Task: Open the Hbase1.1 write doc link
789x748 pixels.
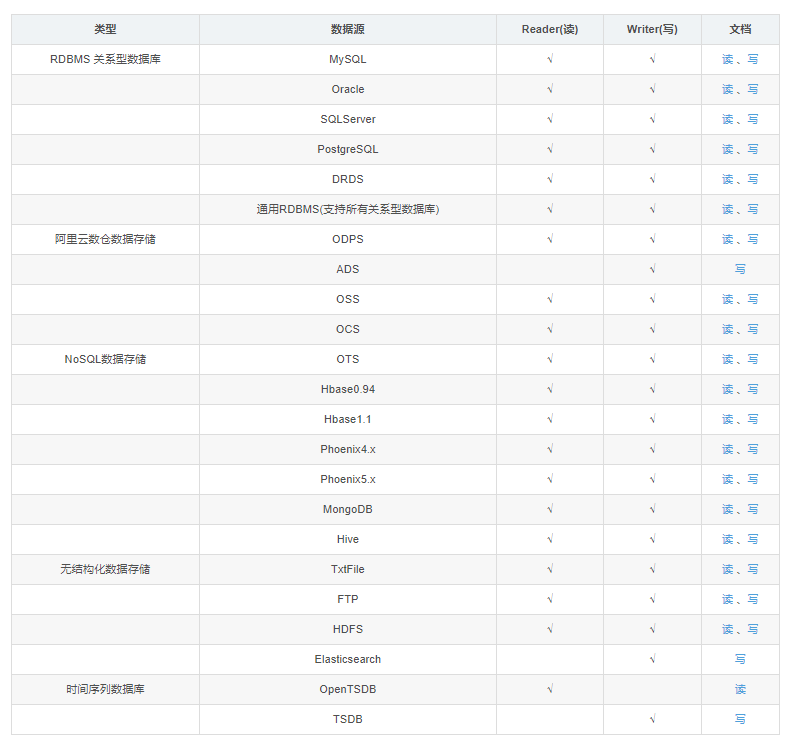Action: point(753,420)
